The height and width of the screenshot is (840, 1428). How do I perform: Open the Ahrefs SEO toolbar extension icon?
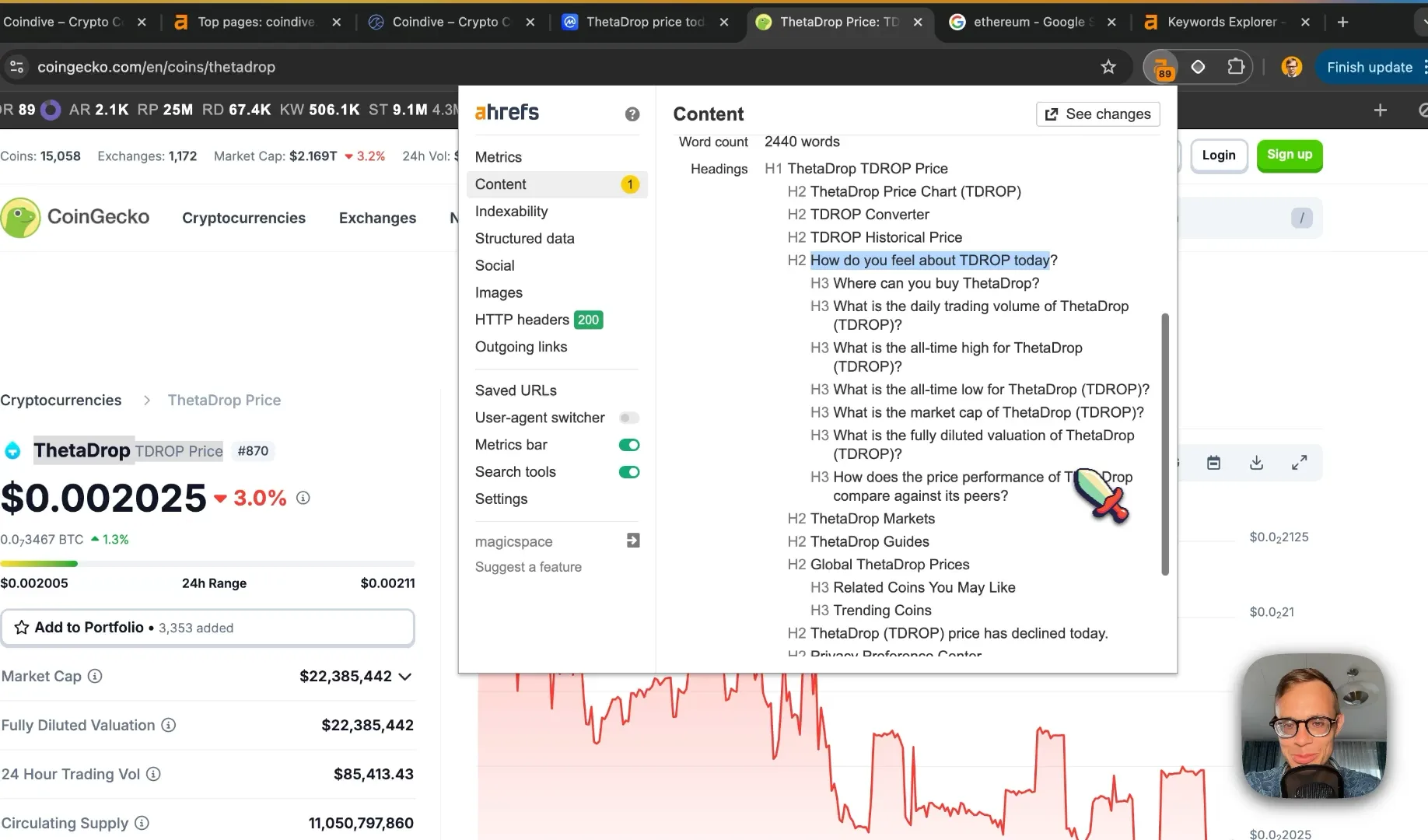pos(1160,67)
